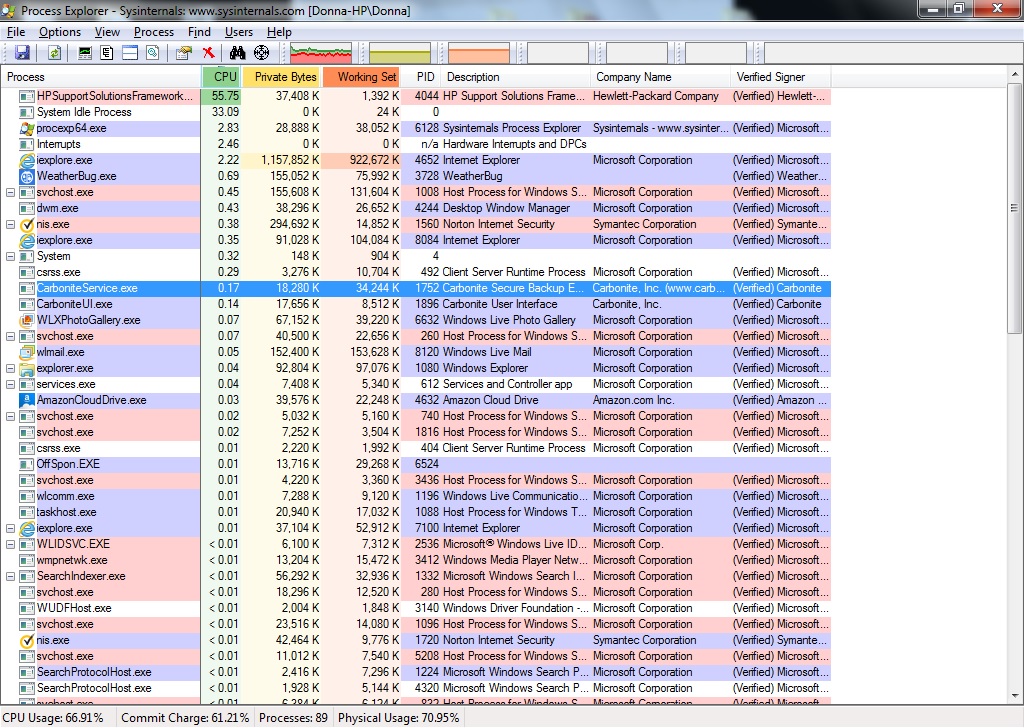Click the vertical scrollbar thumb
This screenshot has width=1024, height=728.
point(1014,209)
